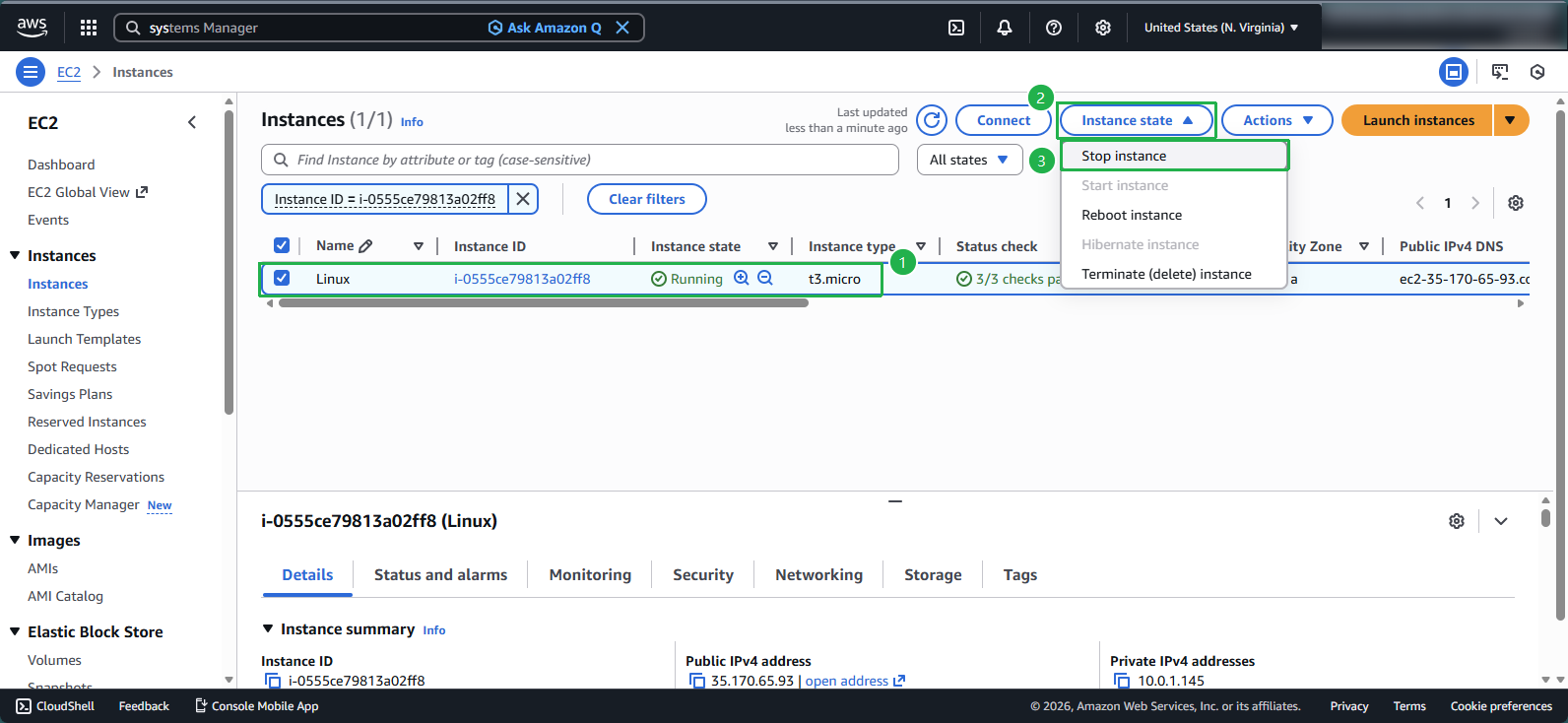Collapse the Images sidebar section
This screenshot has height=723, width=1568.
(x=15, y=540)
